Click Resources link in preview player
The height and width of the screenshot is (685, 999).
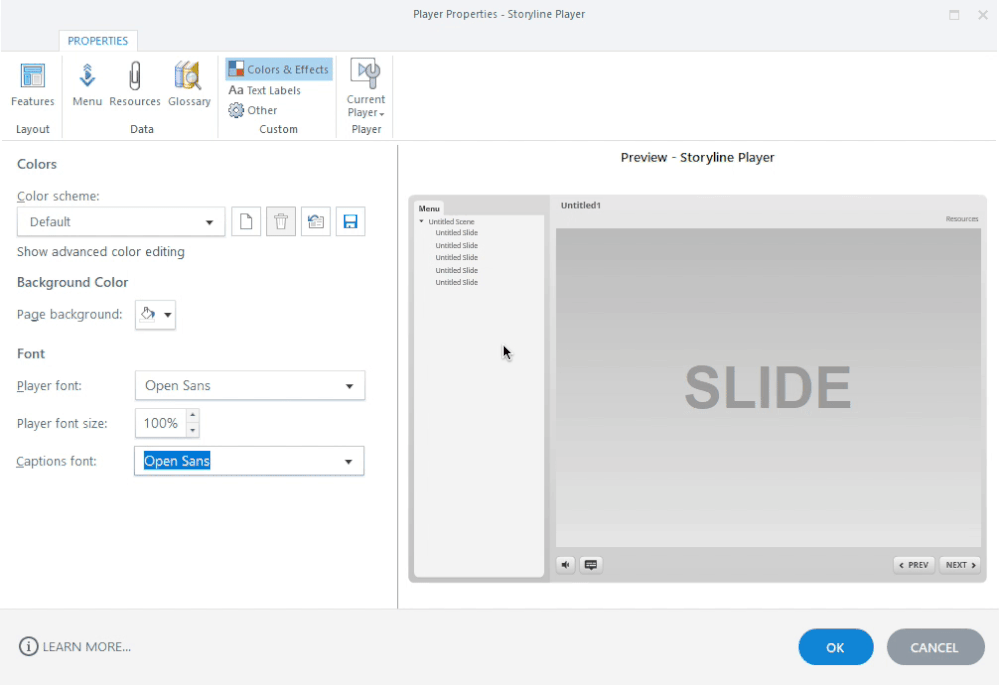961,219
